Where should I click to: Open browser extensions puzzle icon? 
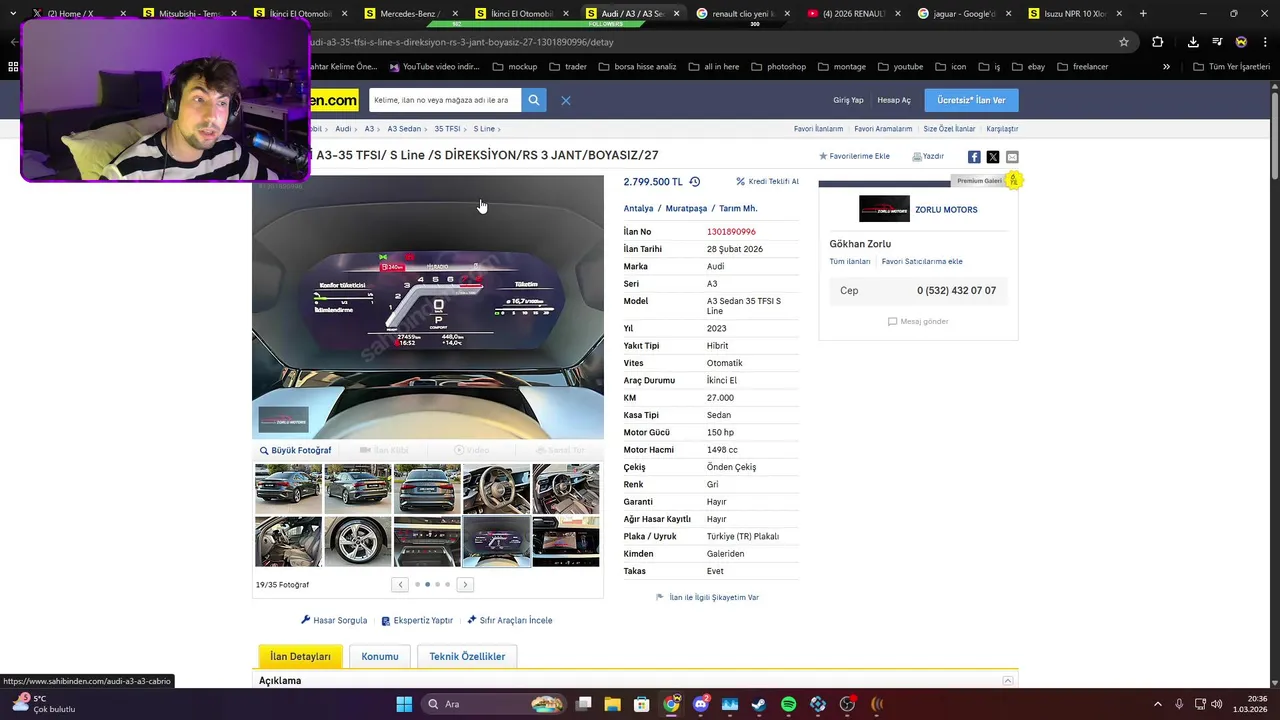1158,42
